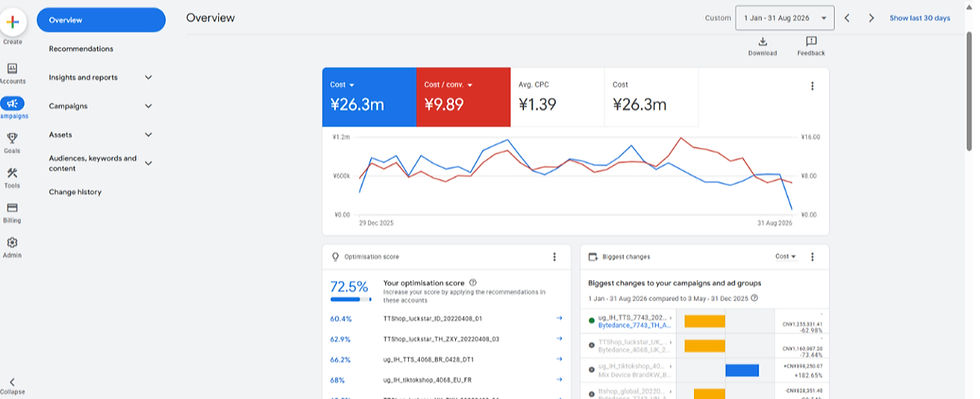This screenshot has width=980, height=399.
Task: Click help icon beside comparison date range
Action: 754,298
